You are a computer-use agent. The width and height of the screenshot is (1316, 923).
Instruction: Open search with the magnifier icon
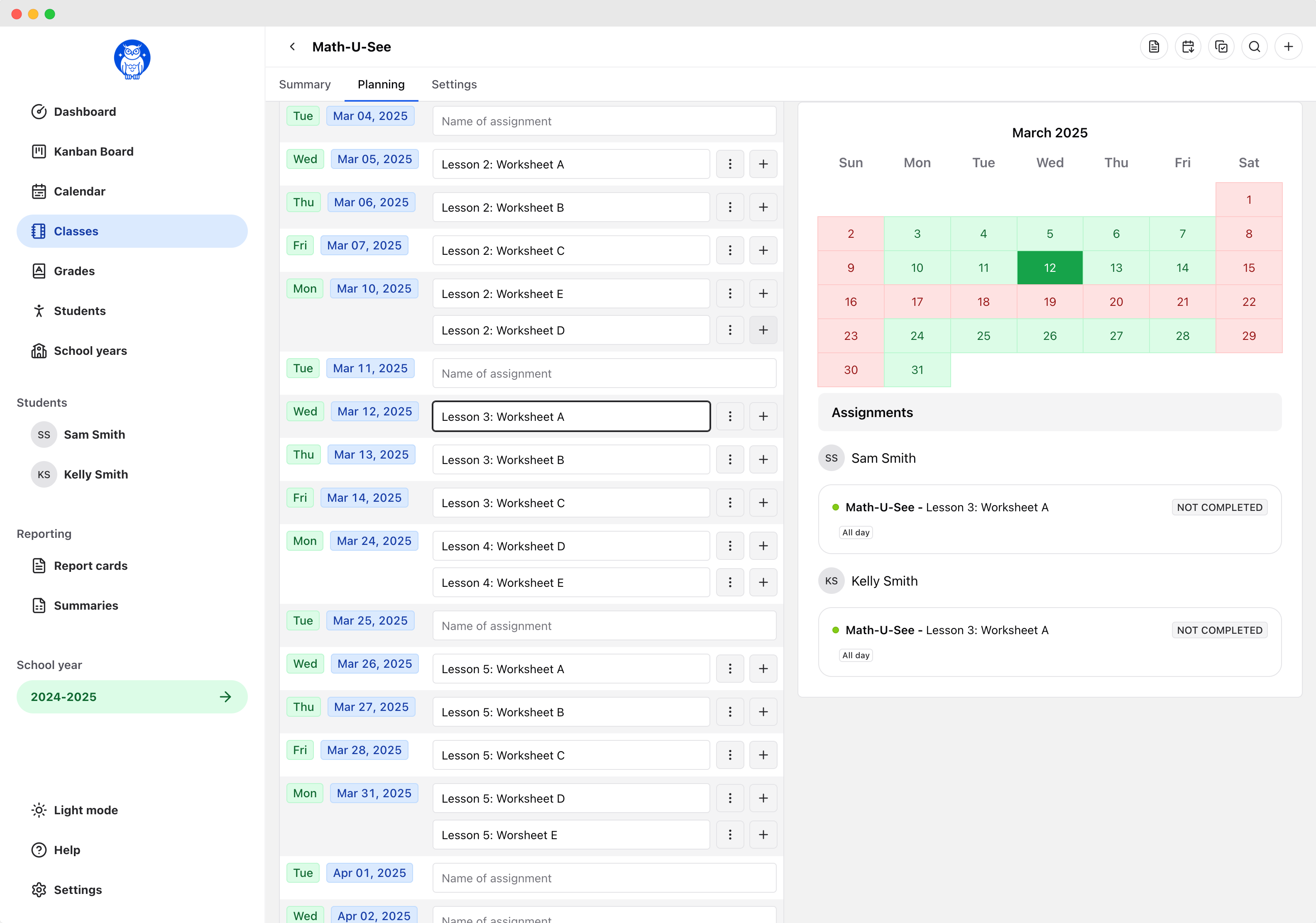click(1255, 46)
